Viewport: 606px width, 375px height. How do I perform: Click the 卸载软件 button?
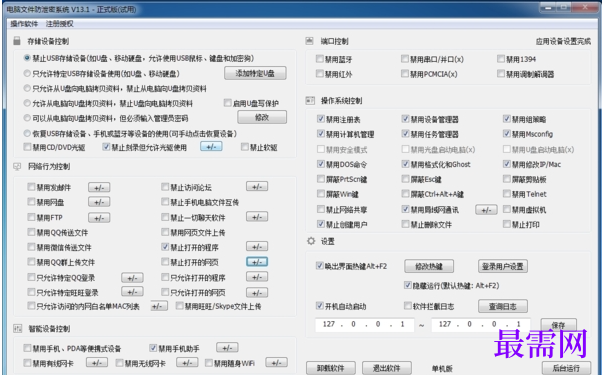(x=330, y=368)
